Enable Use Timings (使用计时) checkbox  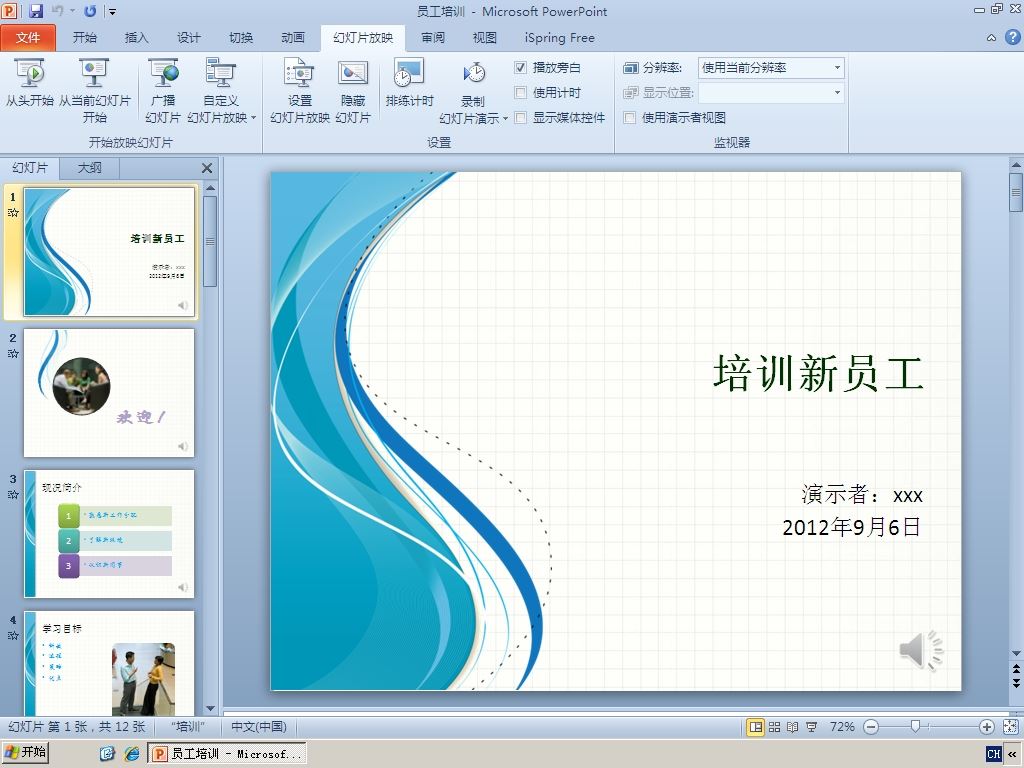[x=520, y=93]
